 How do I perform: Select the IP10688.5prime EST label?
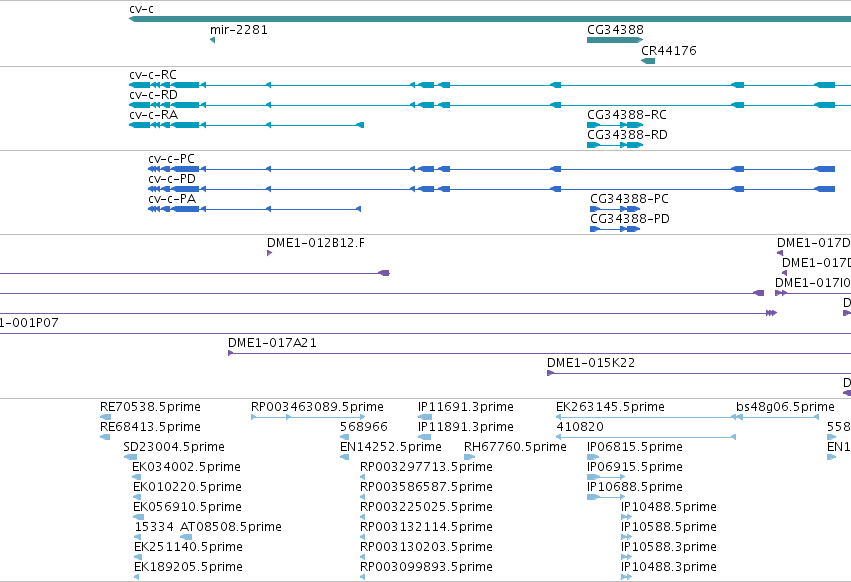(635, 487)
